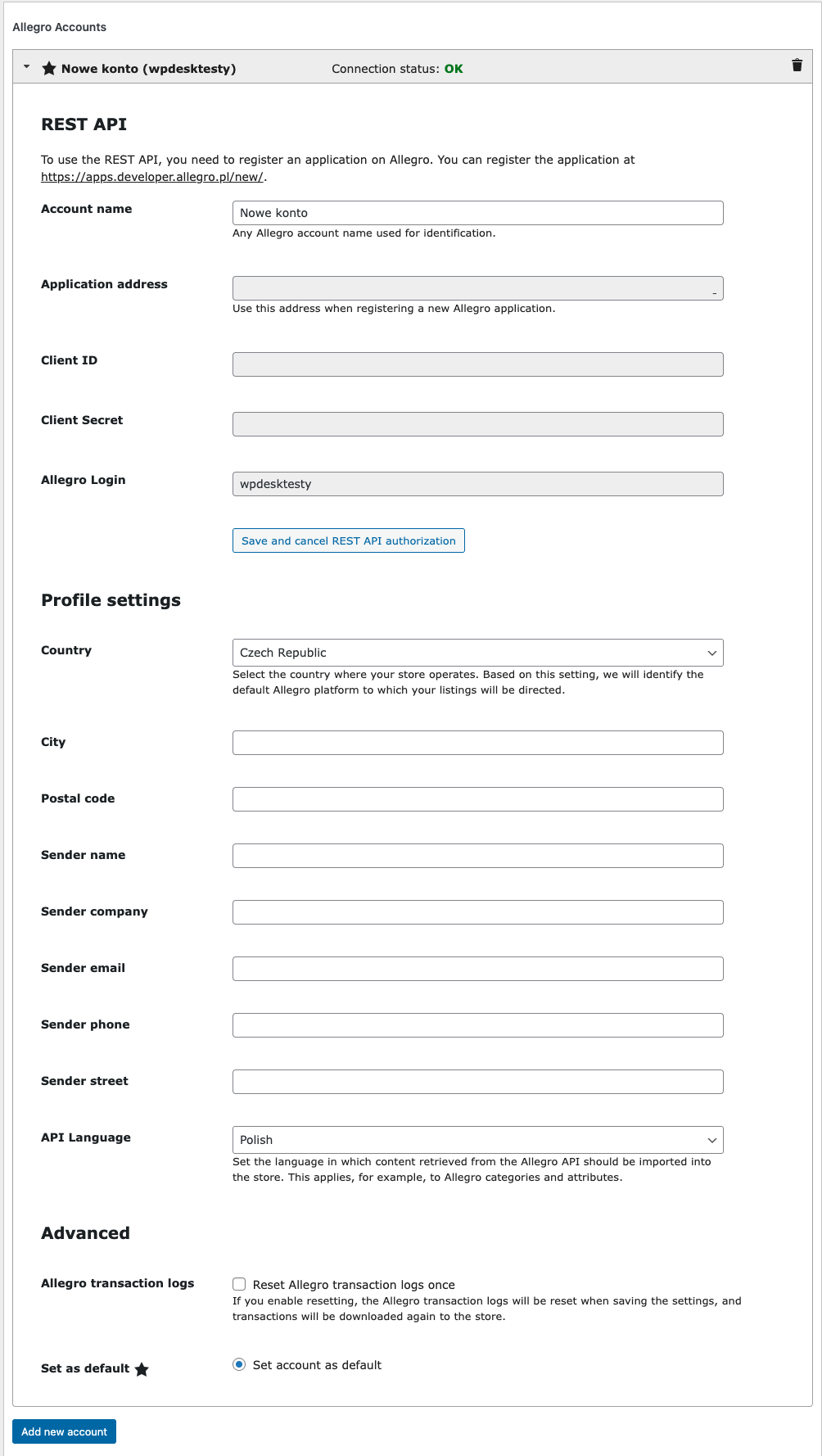Click the Sender company input field

coord(477,911)
